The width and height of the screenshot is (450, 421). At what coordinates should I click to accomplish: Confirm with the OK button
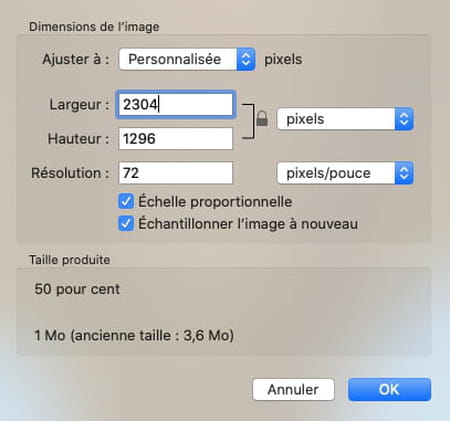click(389, 389)
